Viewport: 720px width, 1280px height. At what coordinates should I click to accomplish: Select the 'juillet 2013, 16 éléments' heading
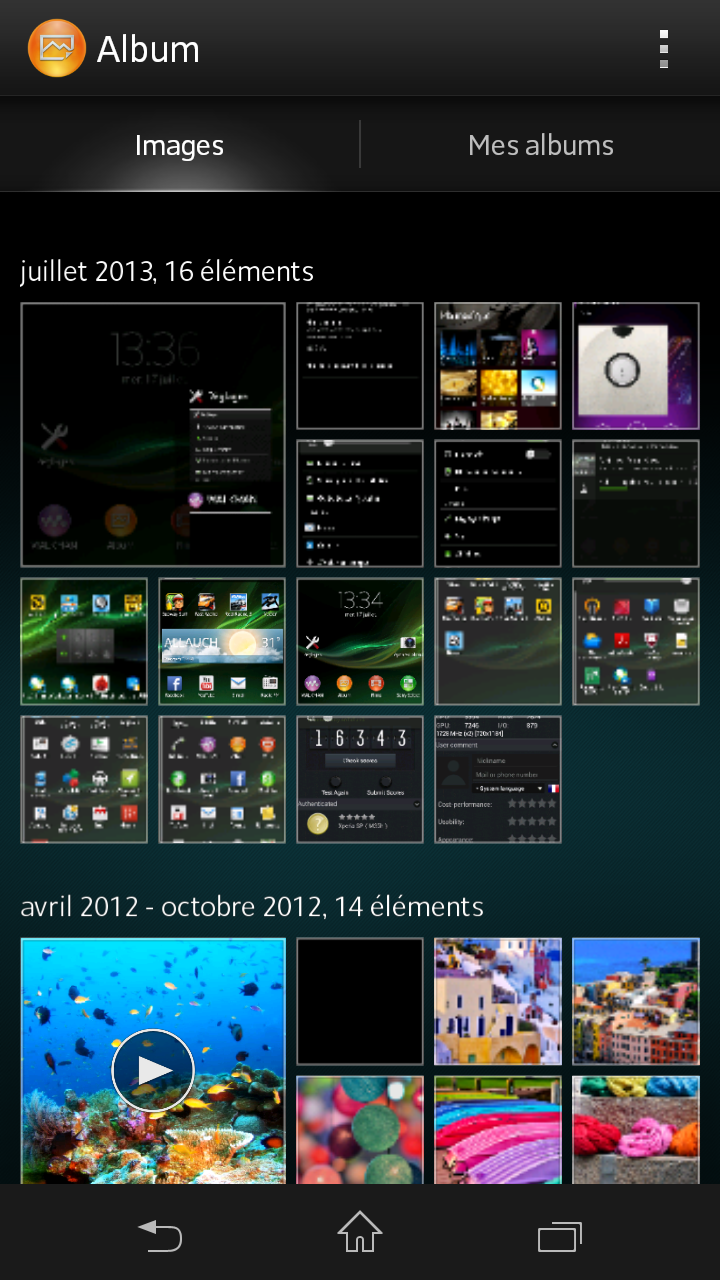click(167, 271)
